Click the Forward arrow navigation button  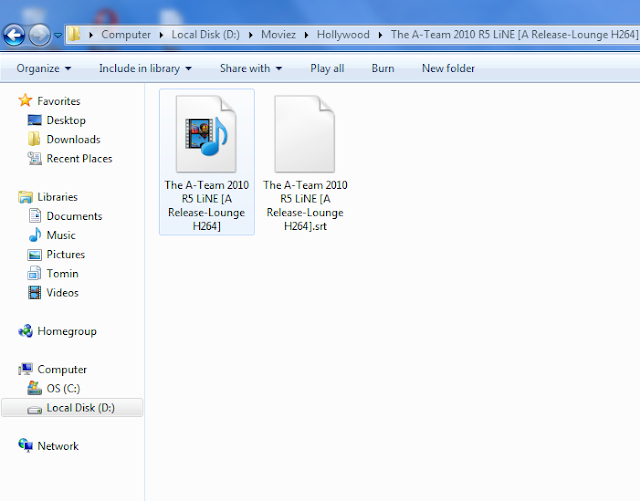[x=39, y=35]
